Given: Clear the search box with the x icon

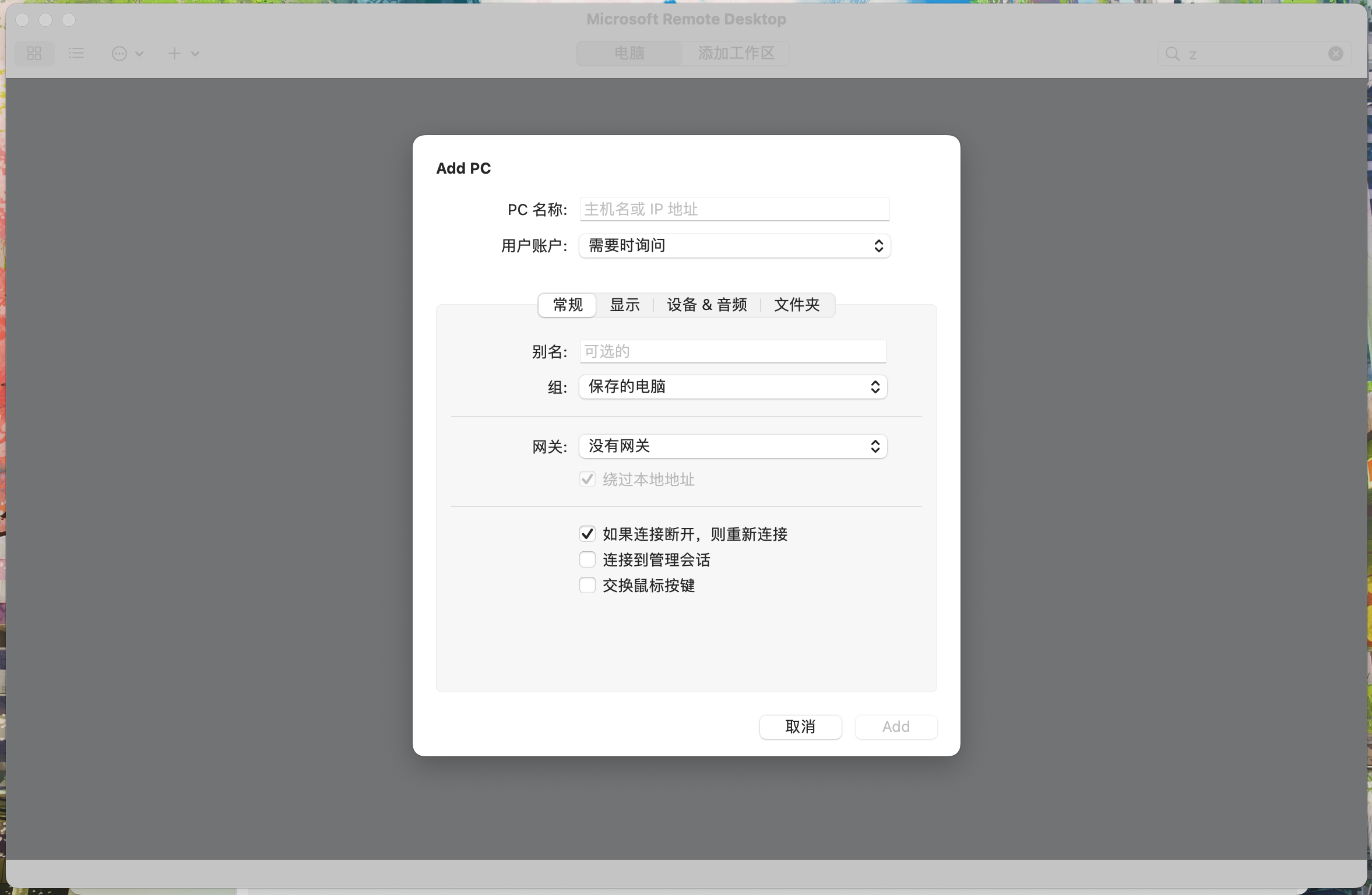Looking at the screenshot, I should click(x=1334, y=54).
